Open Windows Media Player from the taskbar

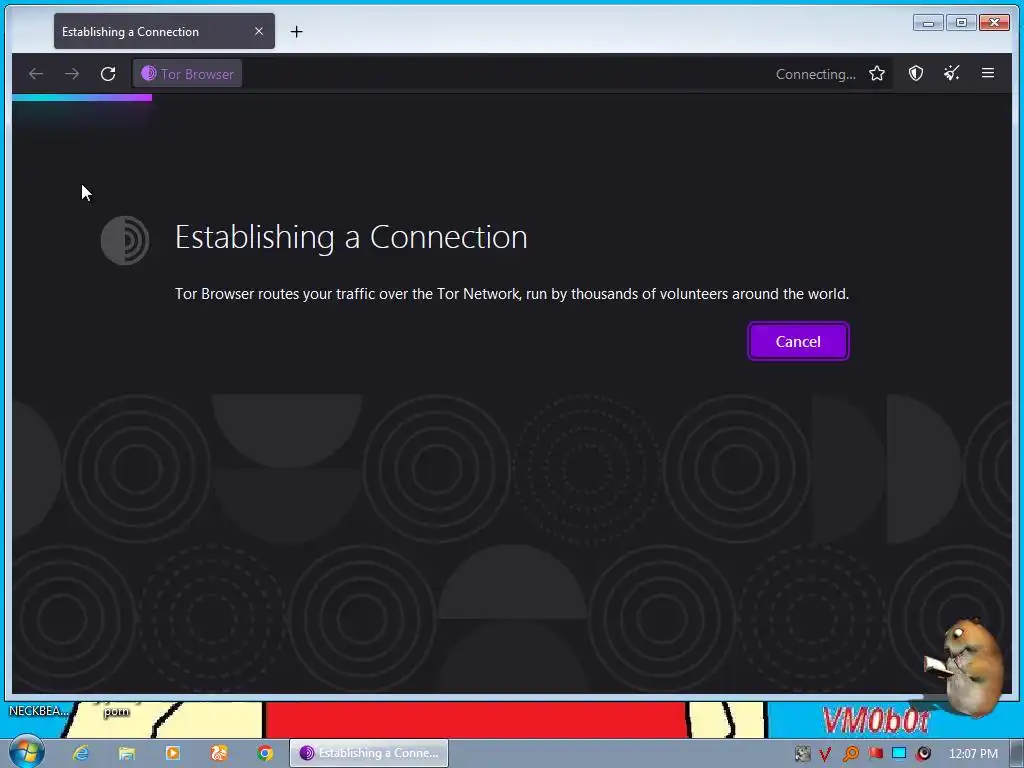pyautogui.click(x=172, y=753)
